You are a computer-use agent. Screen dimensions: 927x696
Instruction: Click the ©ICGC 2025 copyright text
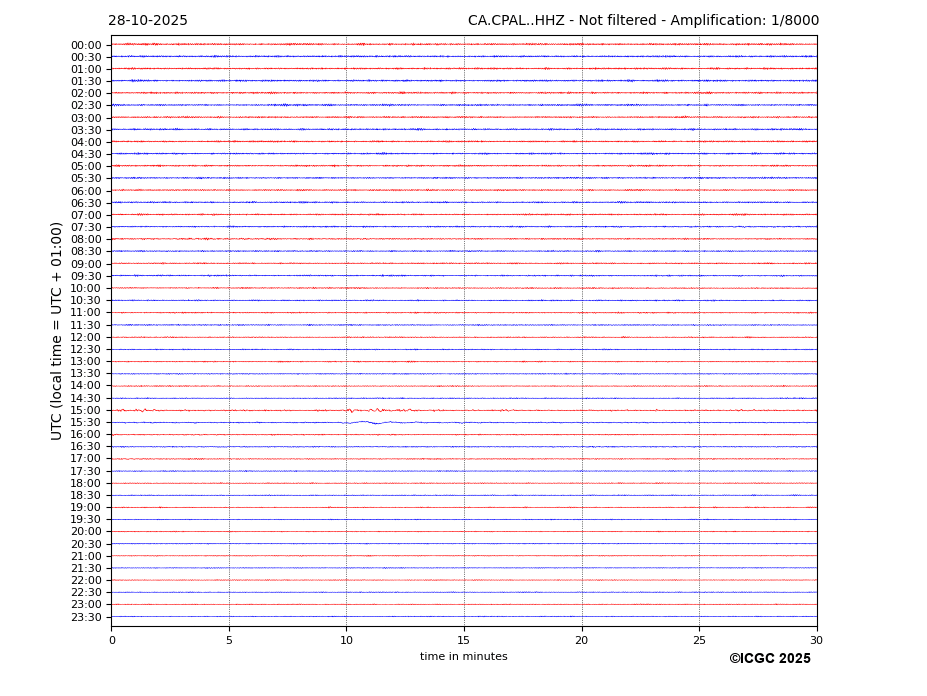click(769, 659)
